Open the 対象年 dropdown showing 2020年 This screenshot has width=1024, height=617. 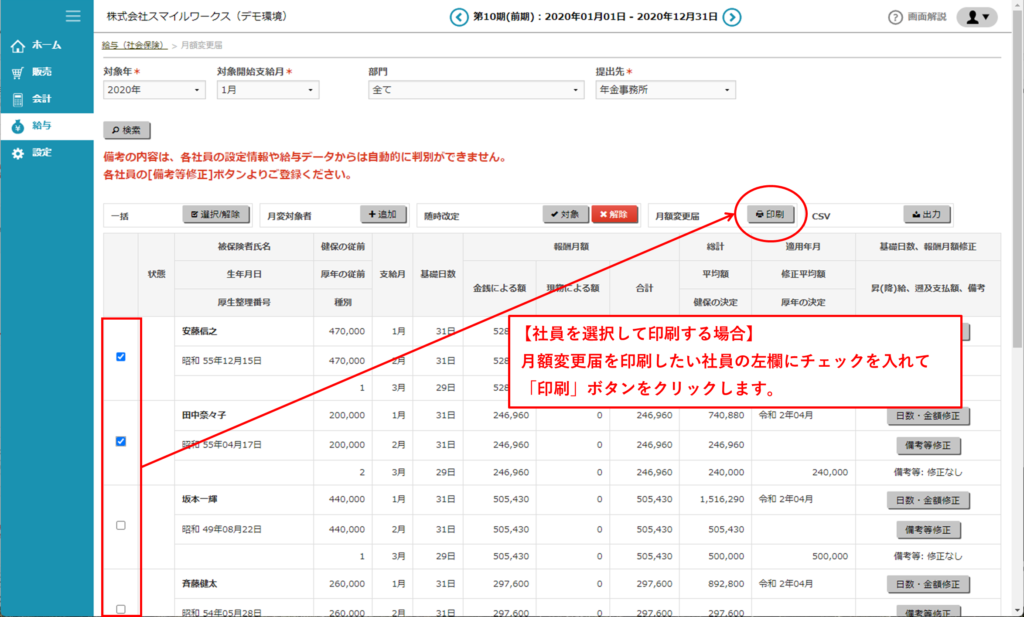(154, 90)
